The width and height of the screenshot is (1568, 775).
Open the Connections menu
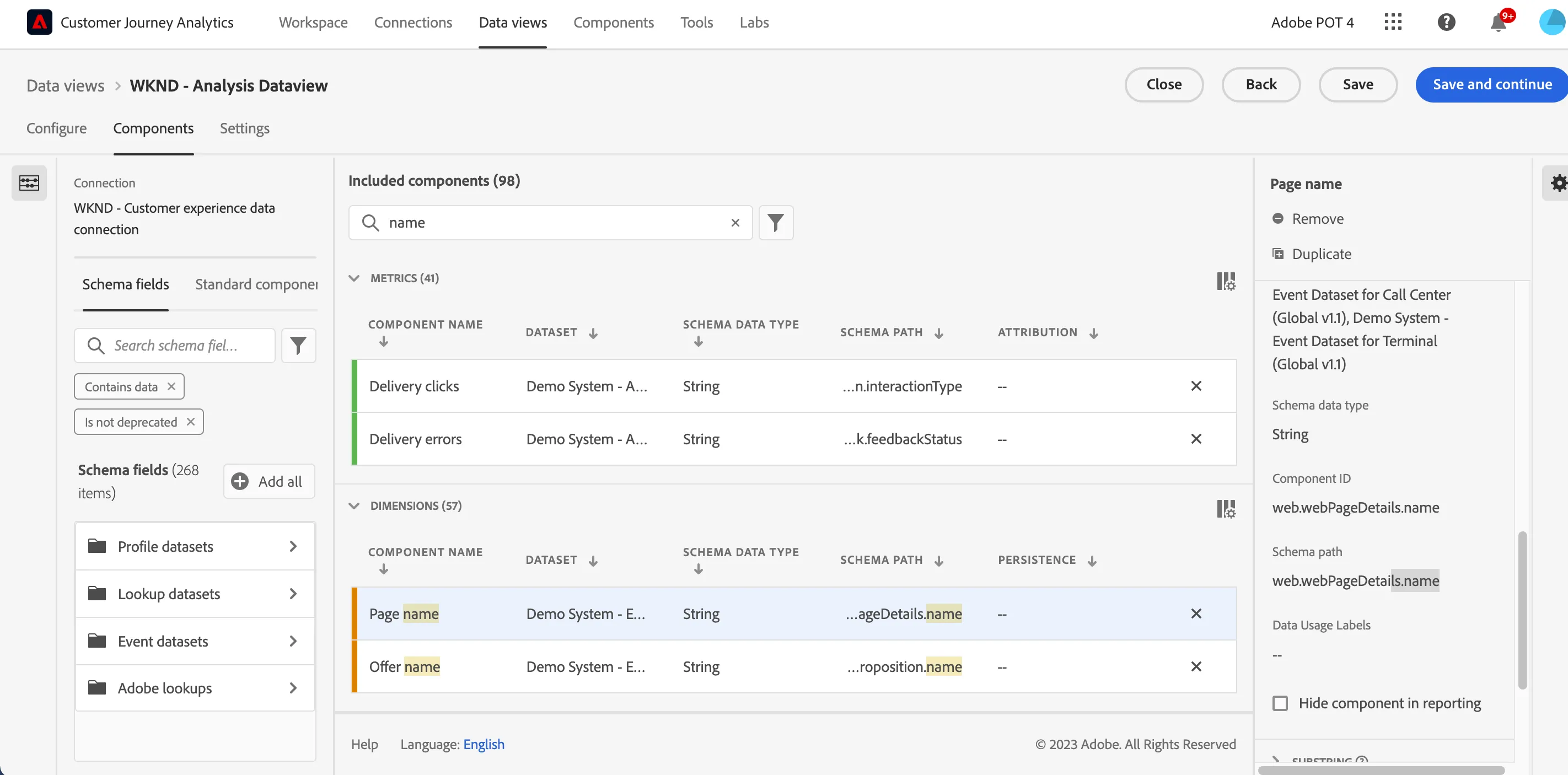coord(413,23)
